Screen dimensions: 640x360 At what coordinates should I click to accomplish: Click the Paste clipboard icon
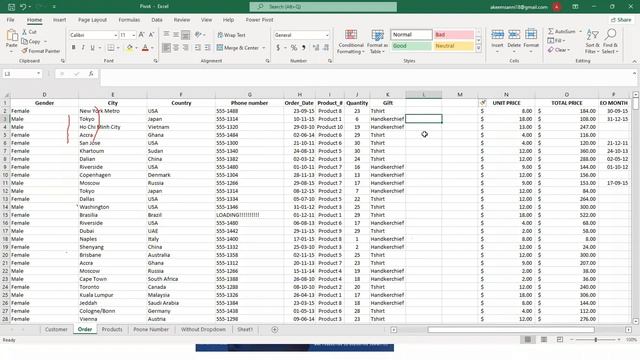coord(12,36)
